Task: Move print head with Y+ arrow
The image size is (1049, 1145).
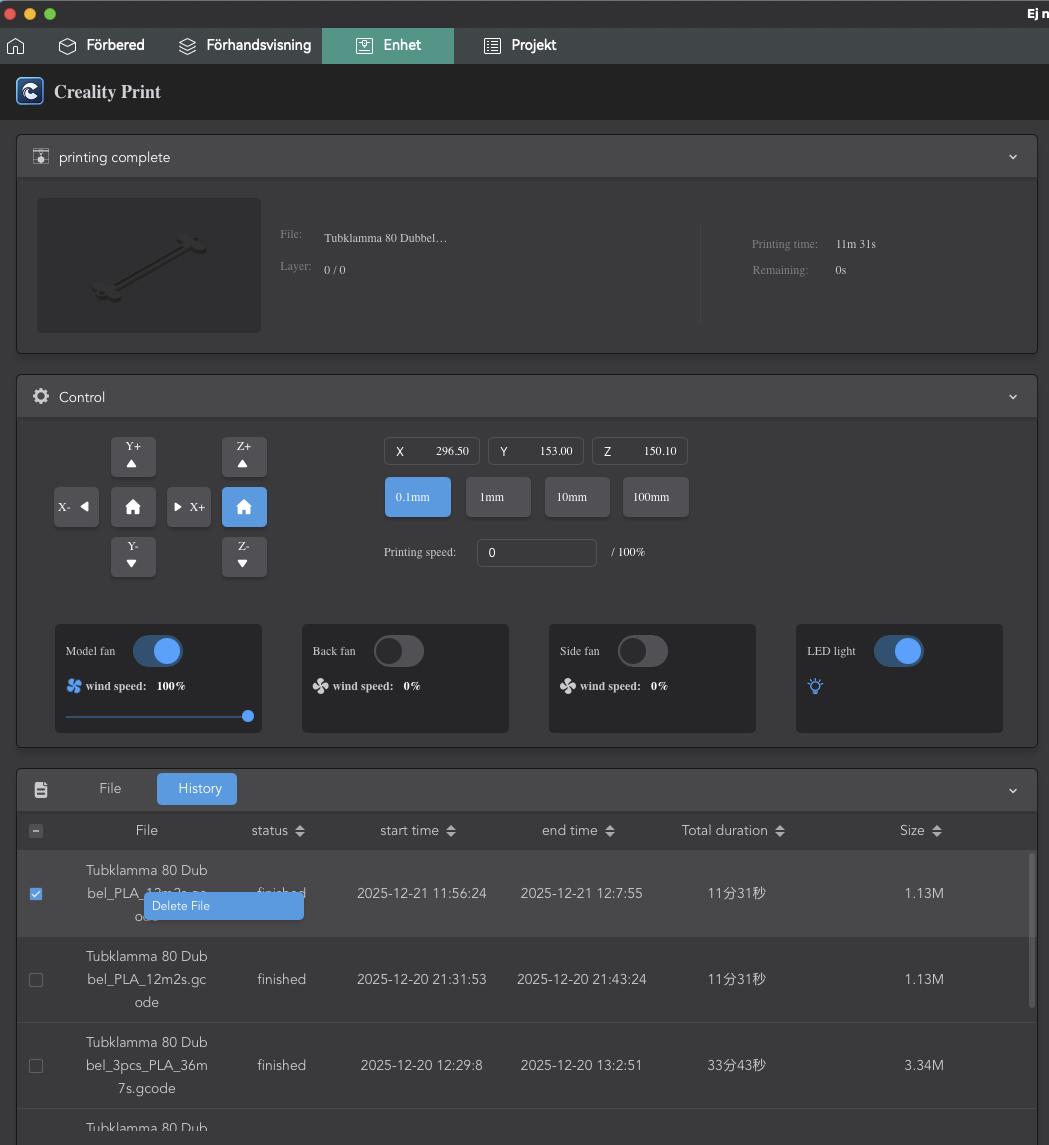Action: click(x=133, y=456)
